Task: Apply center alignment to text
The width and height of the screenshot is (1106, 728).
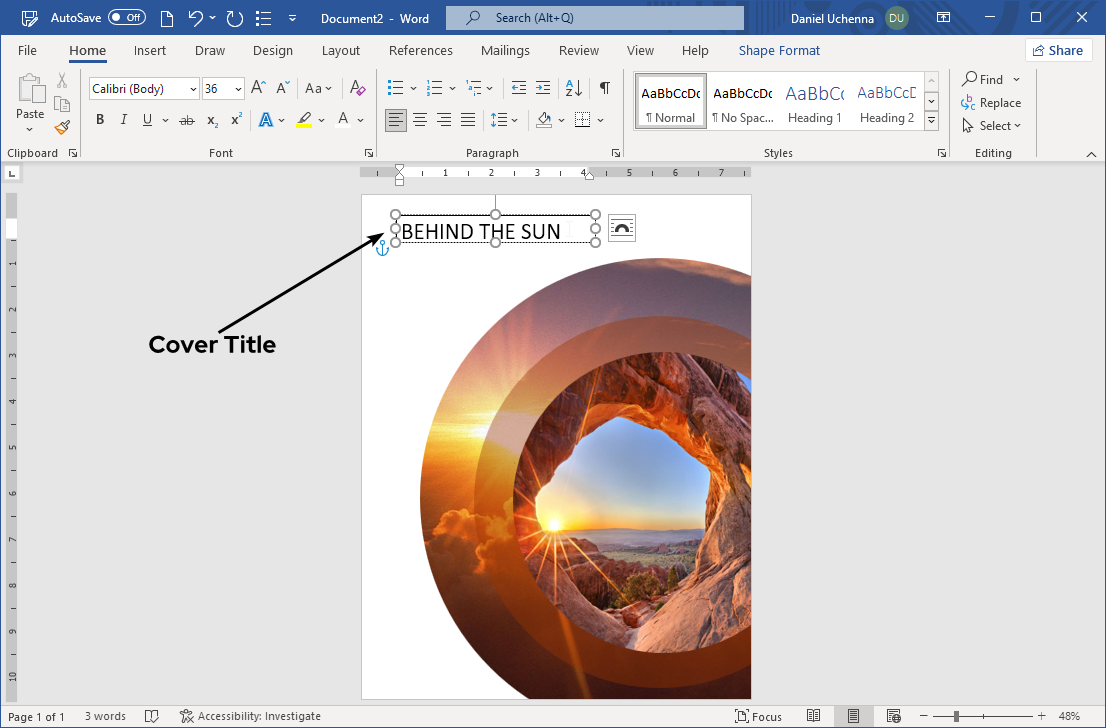Action: [420, 120]
